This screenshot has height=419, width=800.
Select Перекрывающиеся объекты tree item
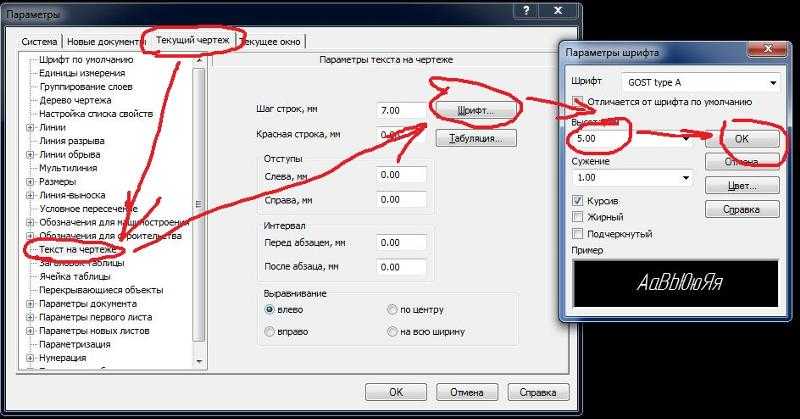(102, 290)
